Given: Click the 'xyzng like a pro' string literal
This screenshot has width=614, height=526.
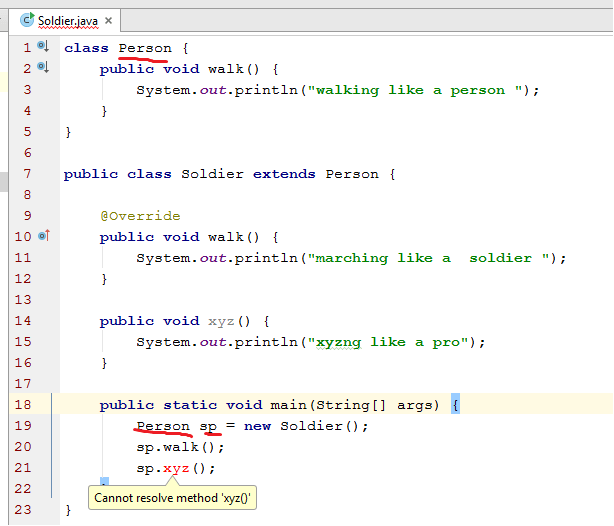Looking at the screenshot, I should tap(389, 342).
